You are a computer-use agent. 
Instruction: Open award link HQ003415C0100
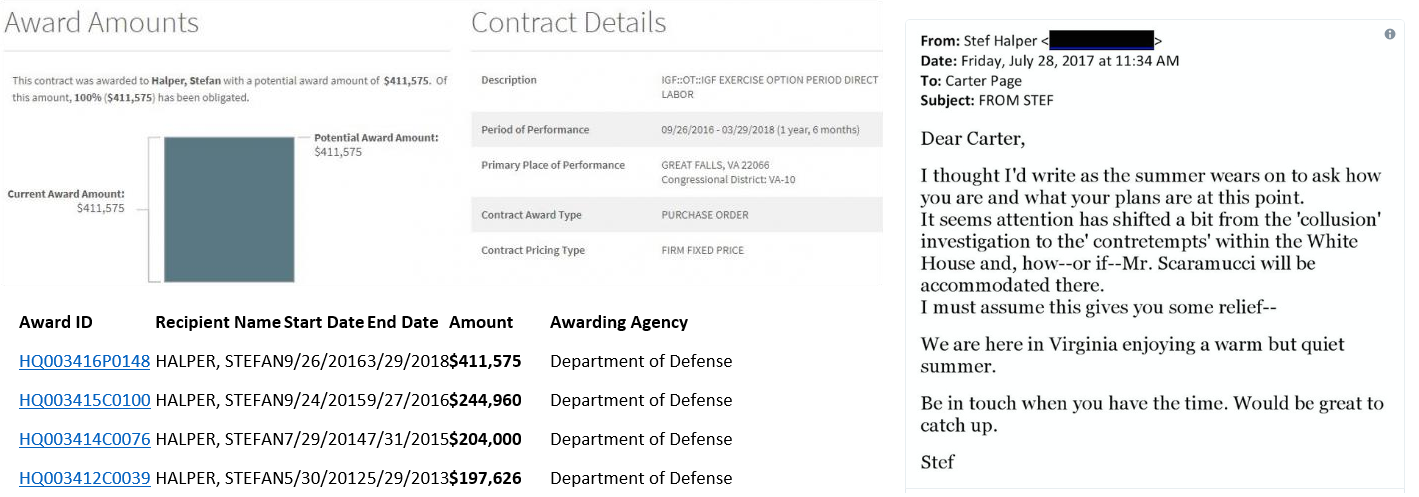point(84,400)
